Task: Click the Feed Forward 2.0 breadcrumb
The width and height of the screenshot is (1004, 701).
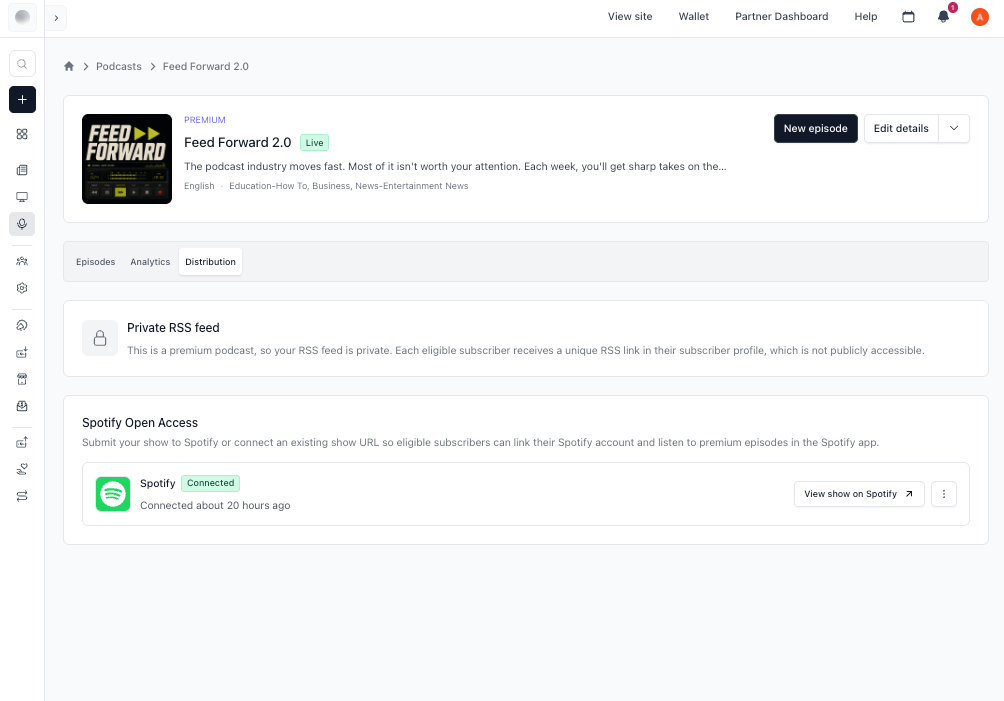Action: tap(206, 67)
